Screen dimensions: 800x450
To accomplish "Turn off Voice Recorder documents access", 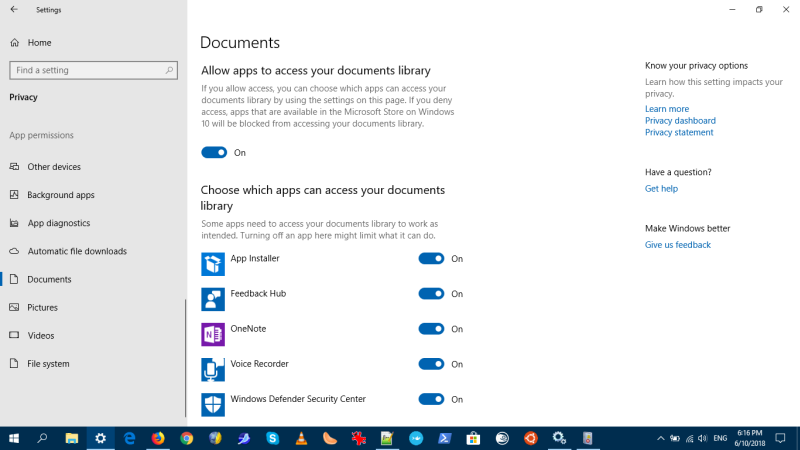I will tap(431, 364).
